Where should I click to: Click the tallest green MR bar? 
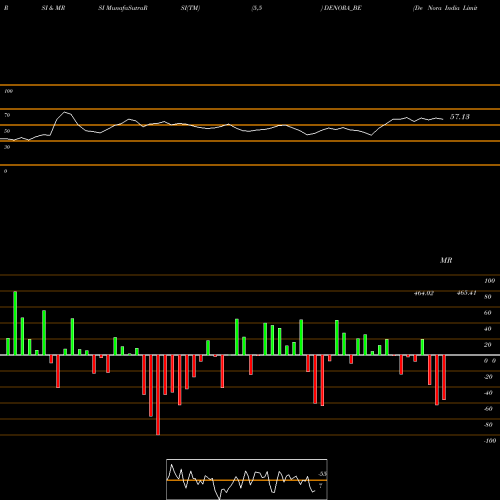tap(15, 323)
